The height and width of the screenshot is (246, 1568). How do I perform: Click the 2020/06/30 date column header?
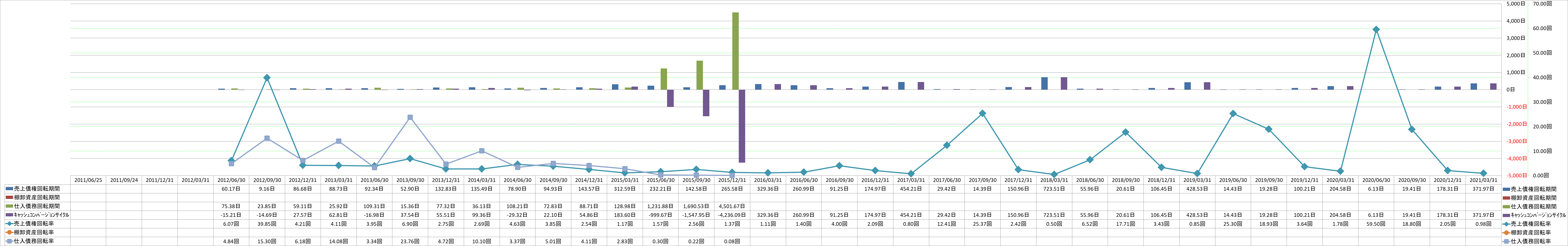pyautogui.click(x=1376, y=180)
